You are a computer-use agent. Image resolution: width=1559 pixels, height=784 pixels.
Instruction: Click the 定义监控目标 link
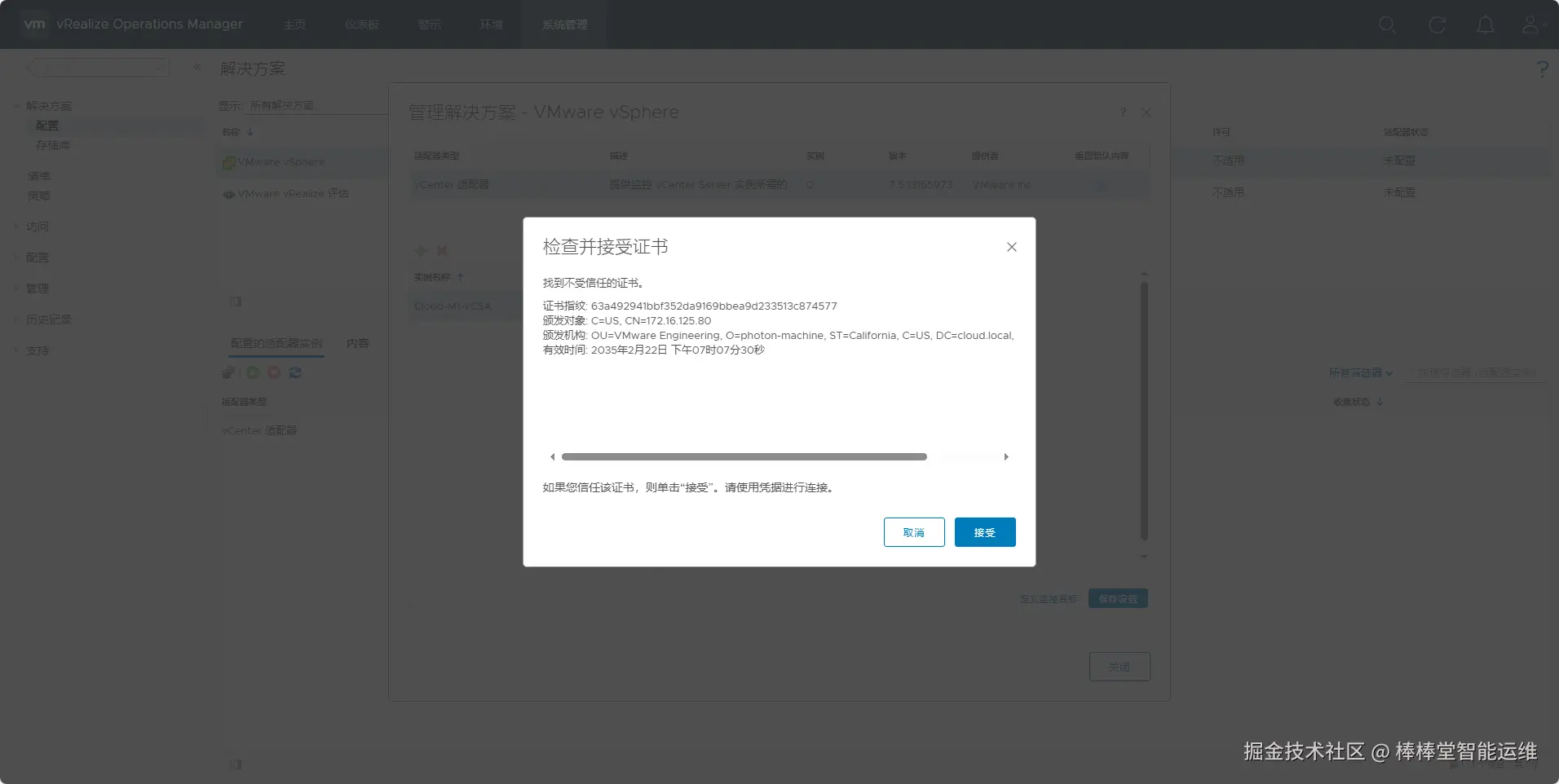coord(1048,599)
